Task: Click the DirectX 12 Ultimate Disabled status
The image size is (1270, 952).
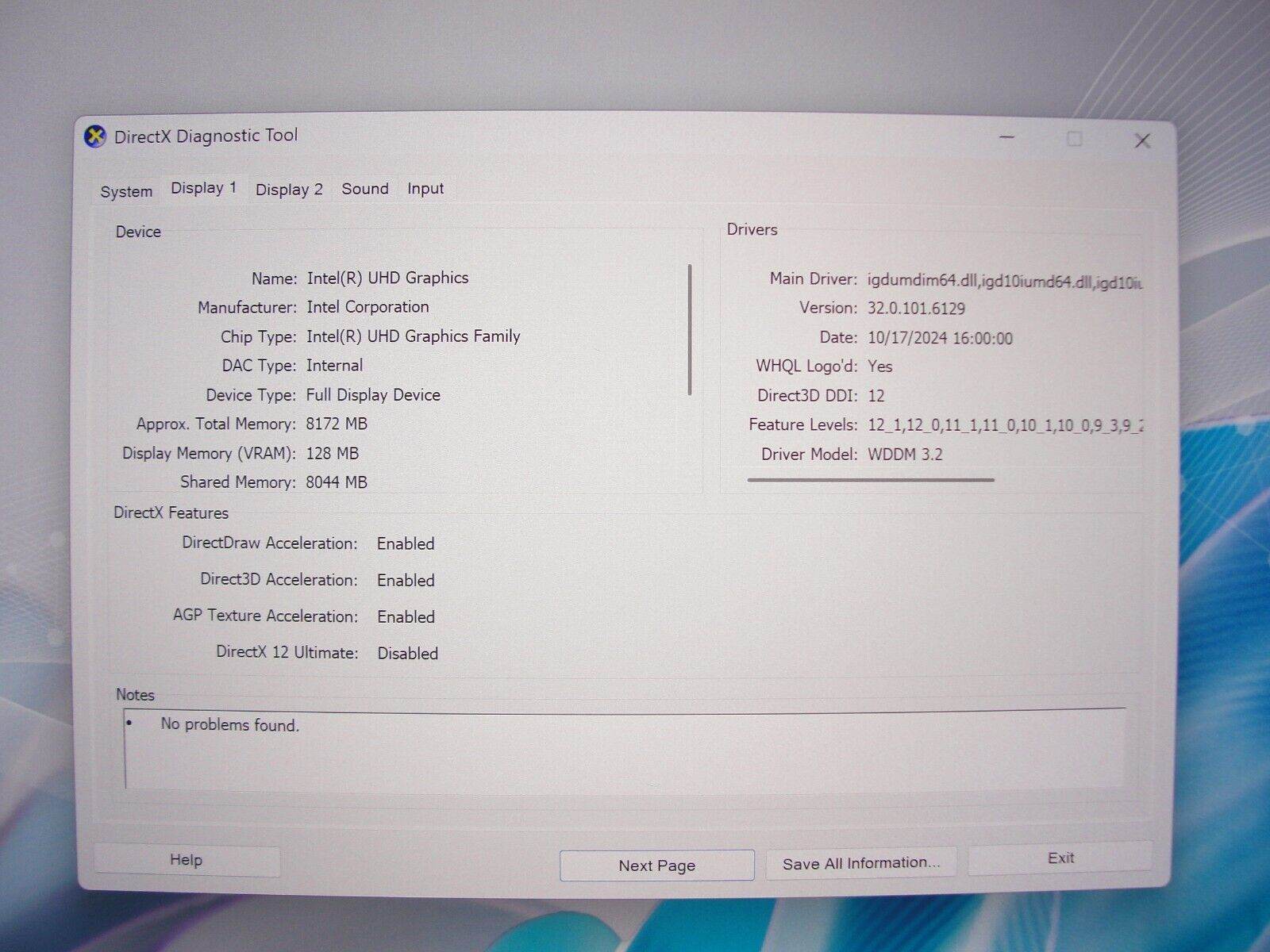Action: 407,653
